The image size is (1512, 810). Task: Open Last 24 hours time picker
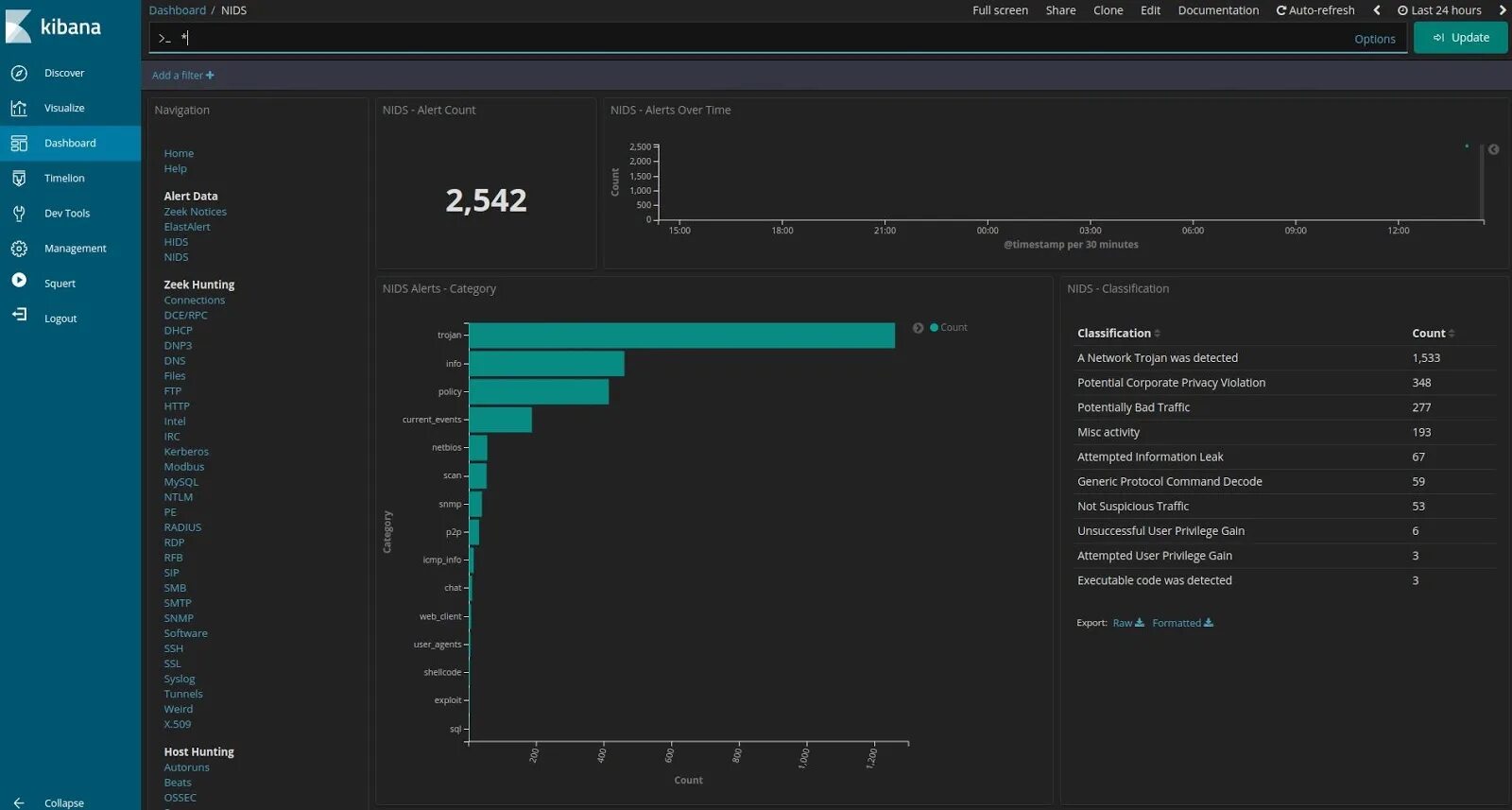[1439, 10]
